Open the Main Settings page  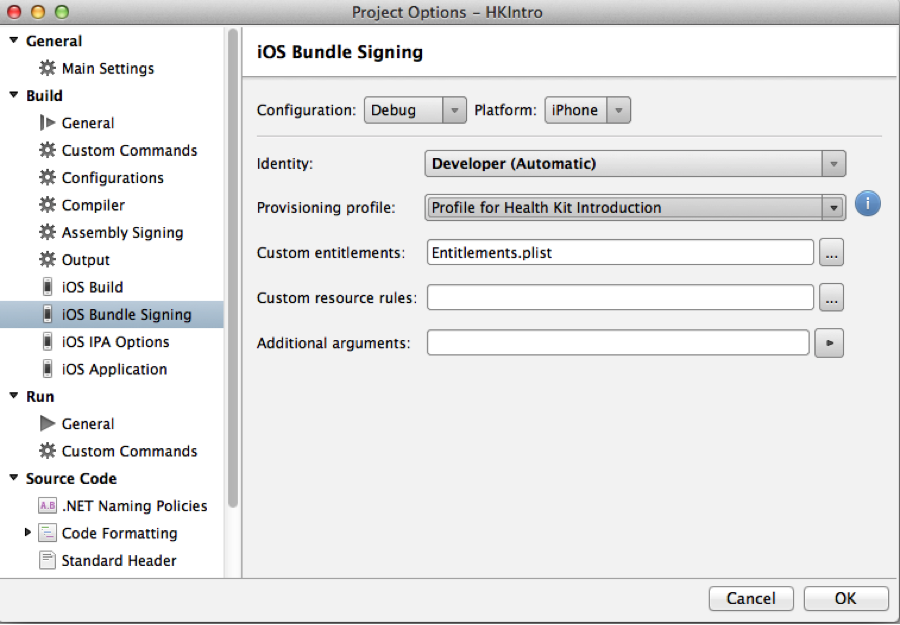tap(108, 68)
